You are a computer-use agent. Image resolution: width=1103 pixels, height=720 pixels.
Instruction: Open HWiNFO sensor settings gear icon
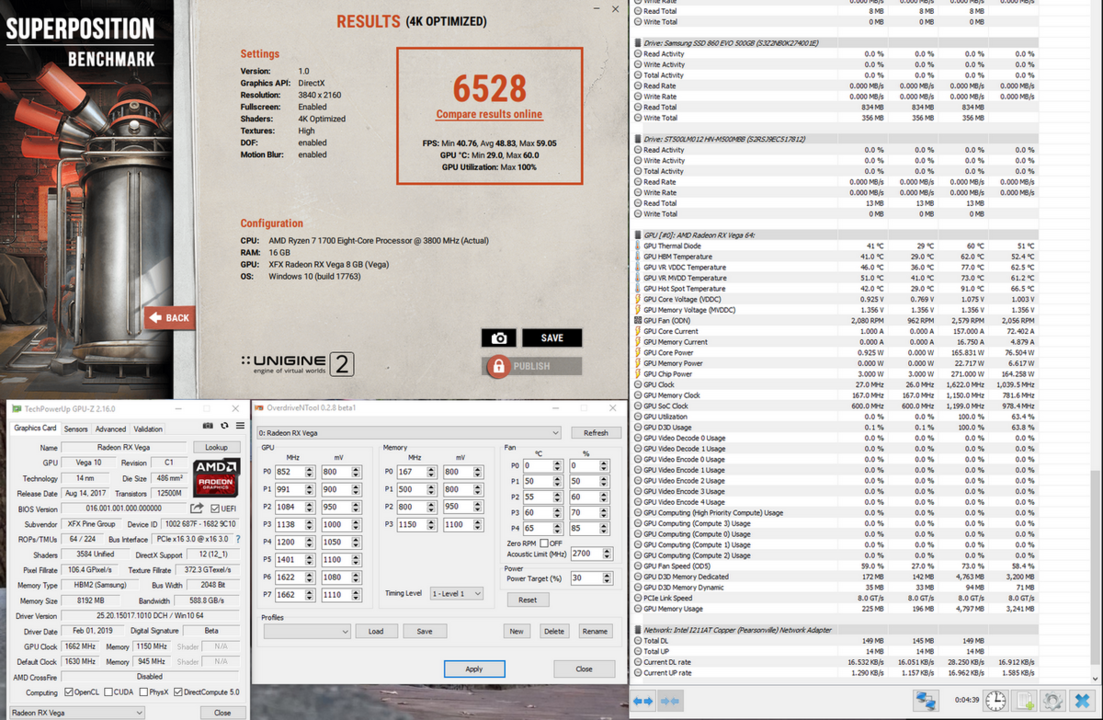click(x=1053, y=700)
